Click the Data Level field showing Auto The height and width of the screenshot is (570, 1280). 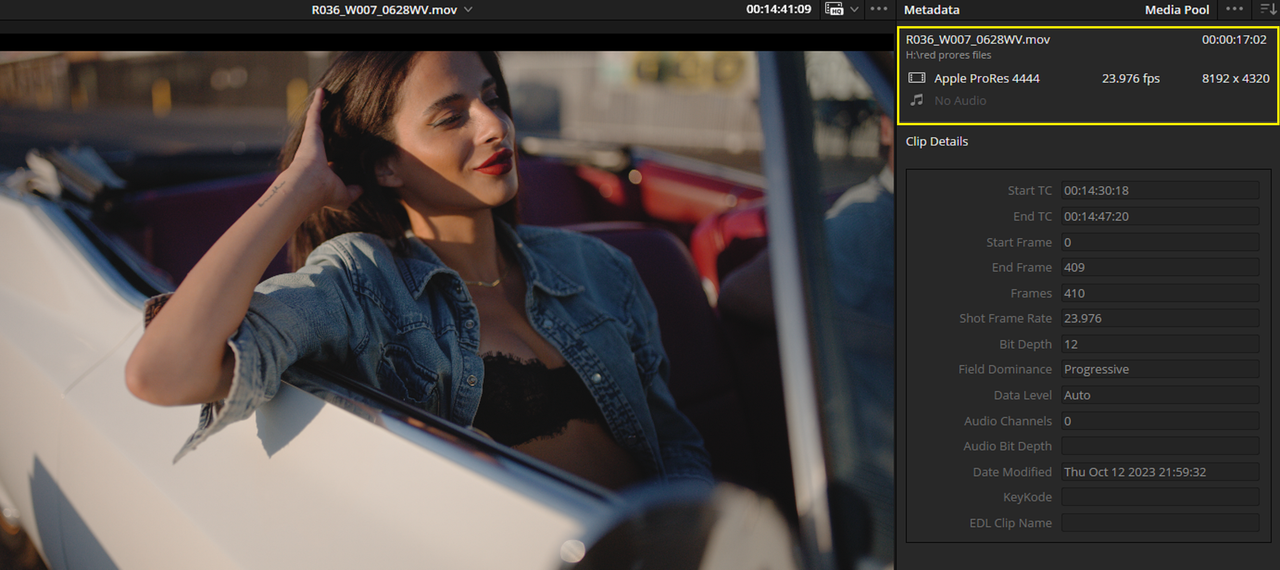click(x=1160, y=395)
